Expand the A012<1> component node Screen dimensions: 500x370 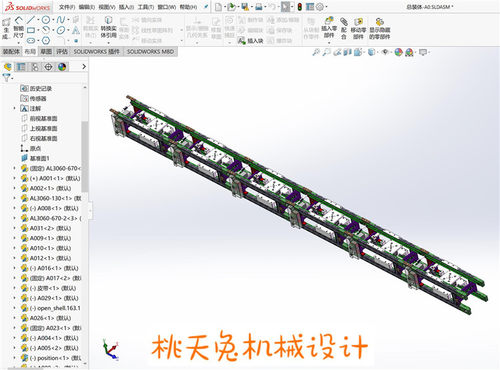(x=14, y=258)
